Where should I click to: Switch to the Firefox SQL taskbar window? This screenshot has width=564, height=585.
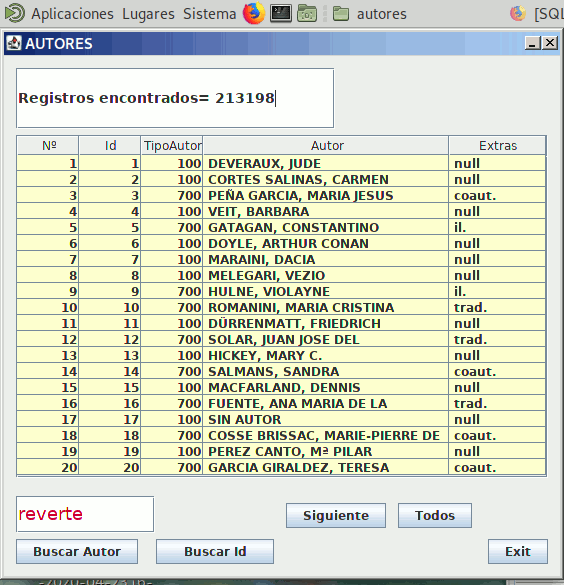[536, 14]
